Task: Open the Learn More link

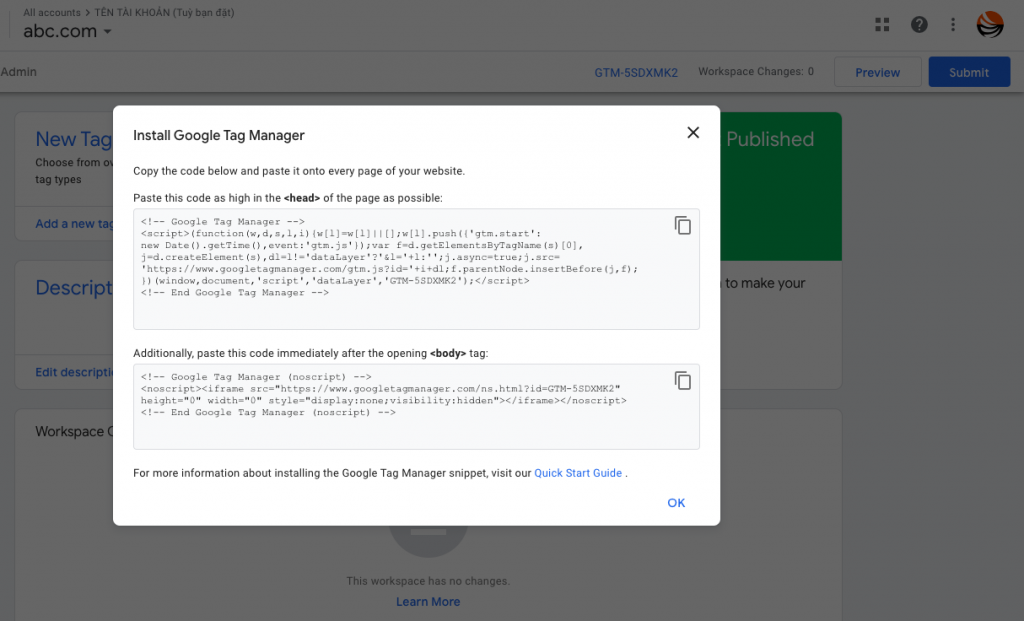Action: pos(428,601)
